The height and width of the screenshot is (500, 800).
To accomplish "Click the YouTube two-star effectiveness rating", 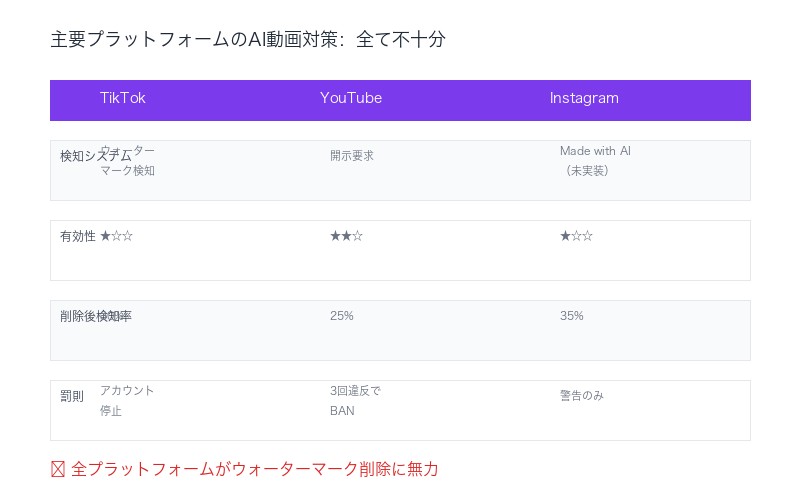I will click(x=346, y=236).
